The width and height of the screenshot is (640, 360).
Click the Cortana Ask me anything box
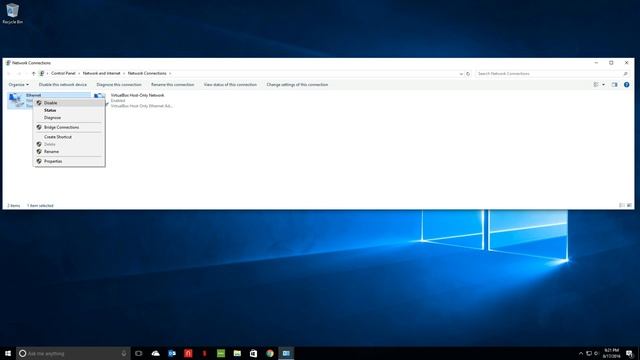tap(73, 353)
